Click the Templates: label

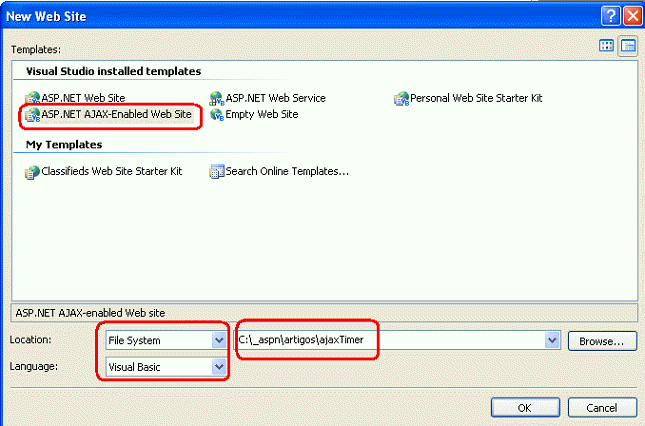36,49
